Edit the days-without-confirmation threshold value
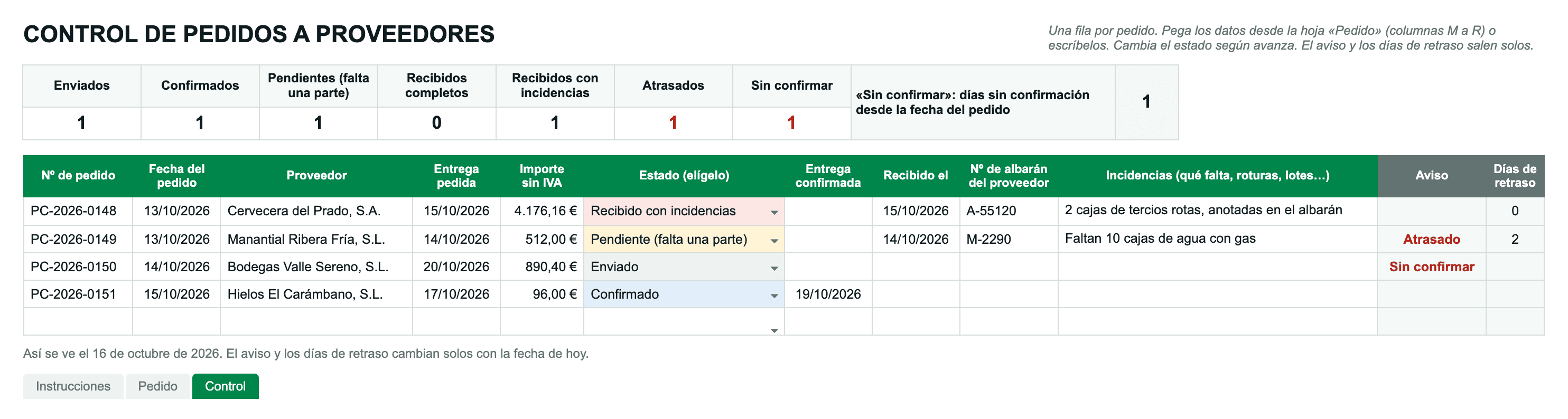The image size is (1568, 419). [1147, 102]
